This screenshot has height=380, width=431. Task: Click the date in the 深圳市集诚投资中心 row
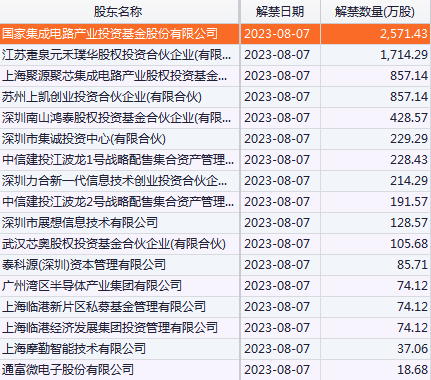[x=277, y=139]
